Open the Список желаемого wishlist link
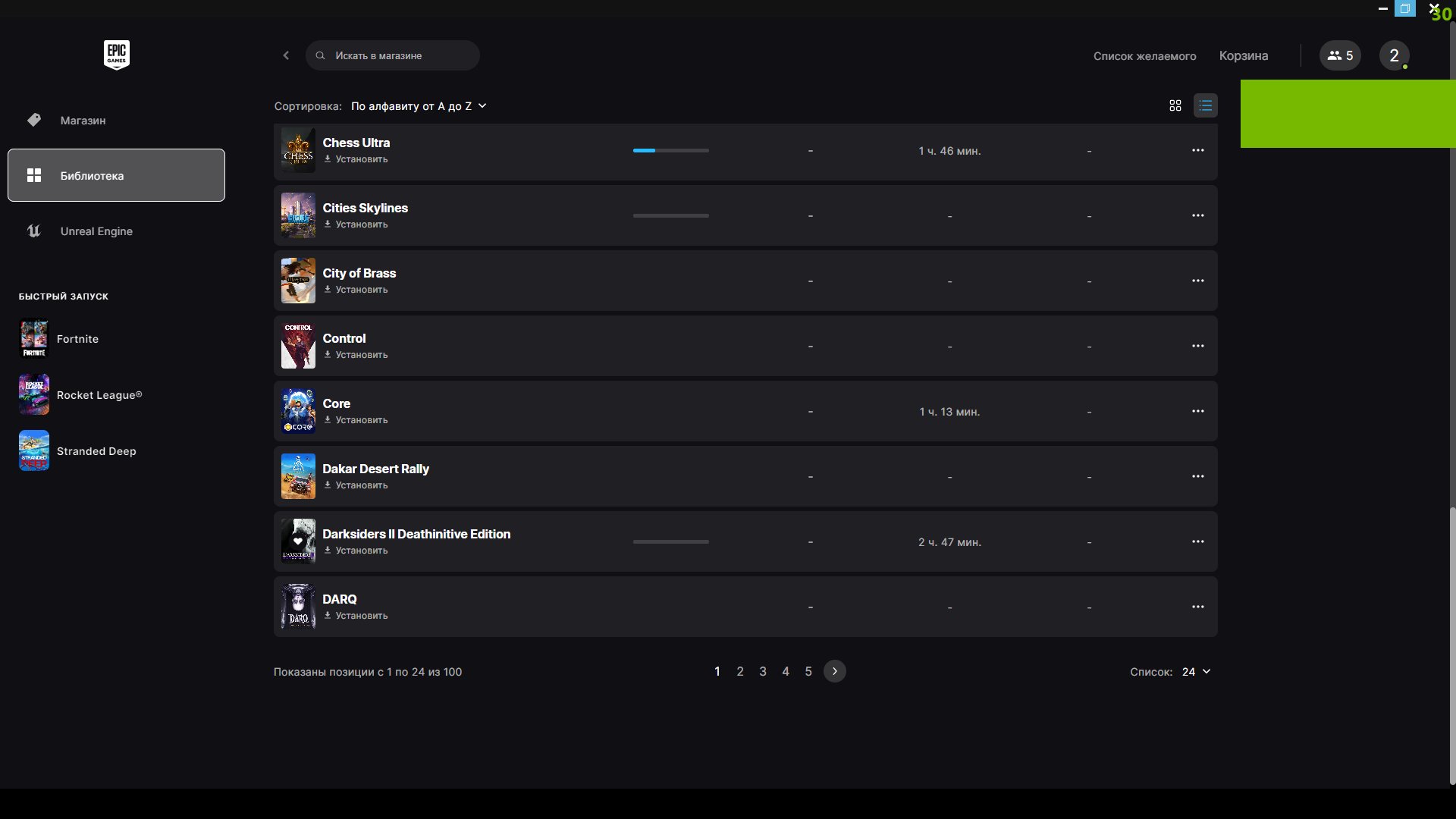Image resolution: width=1456 pixels, height=819 pixels. (1144, 56)
